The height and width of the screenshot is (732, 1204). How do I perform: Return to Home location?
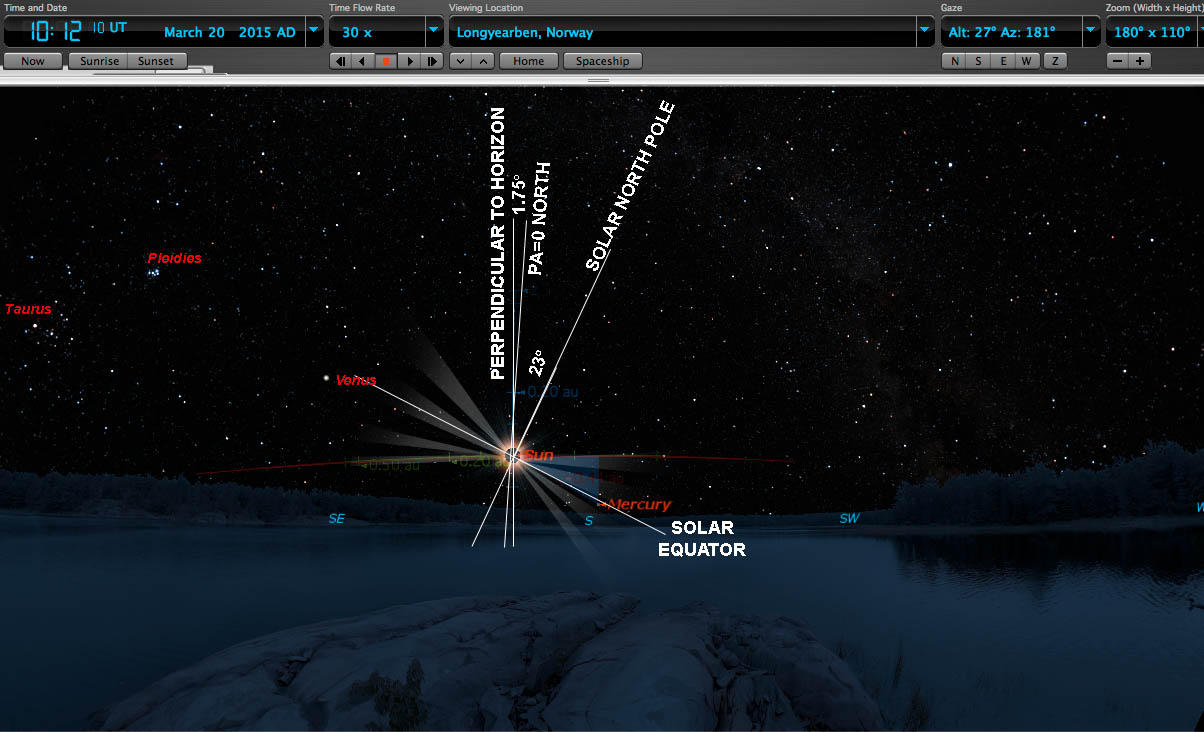tap(529, 61)
